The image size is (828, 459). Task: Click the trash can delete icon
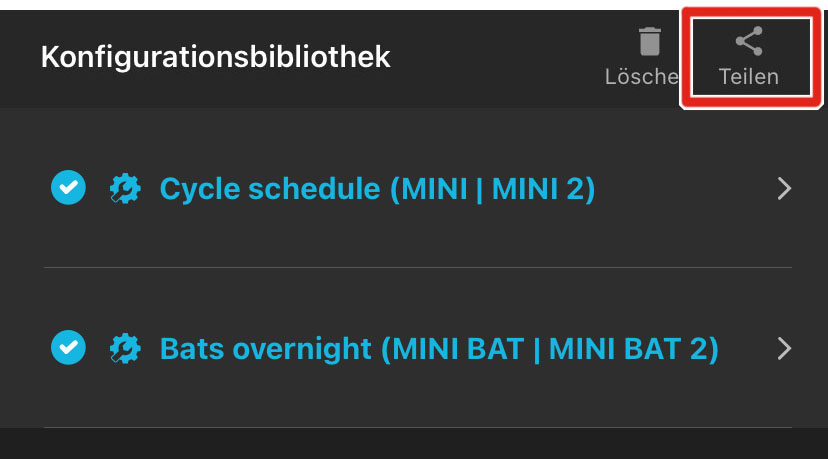650,42
